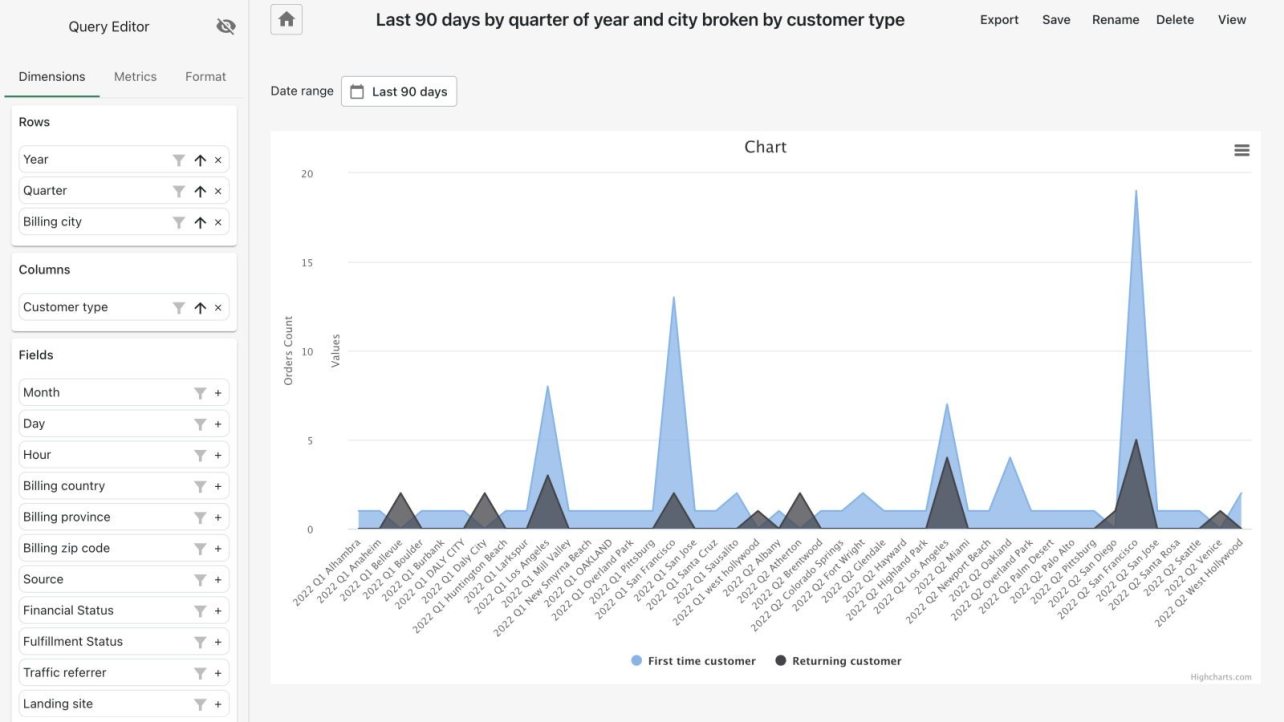The height and width of the screenshot is (722, 1284).
Task: Hide the Query Editor panel via eye icon
Action: pos(226,27)
